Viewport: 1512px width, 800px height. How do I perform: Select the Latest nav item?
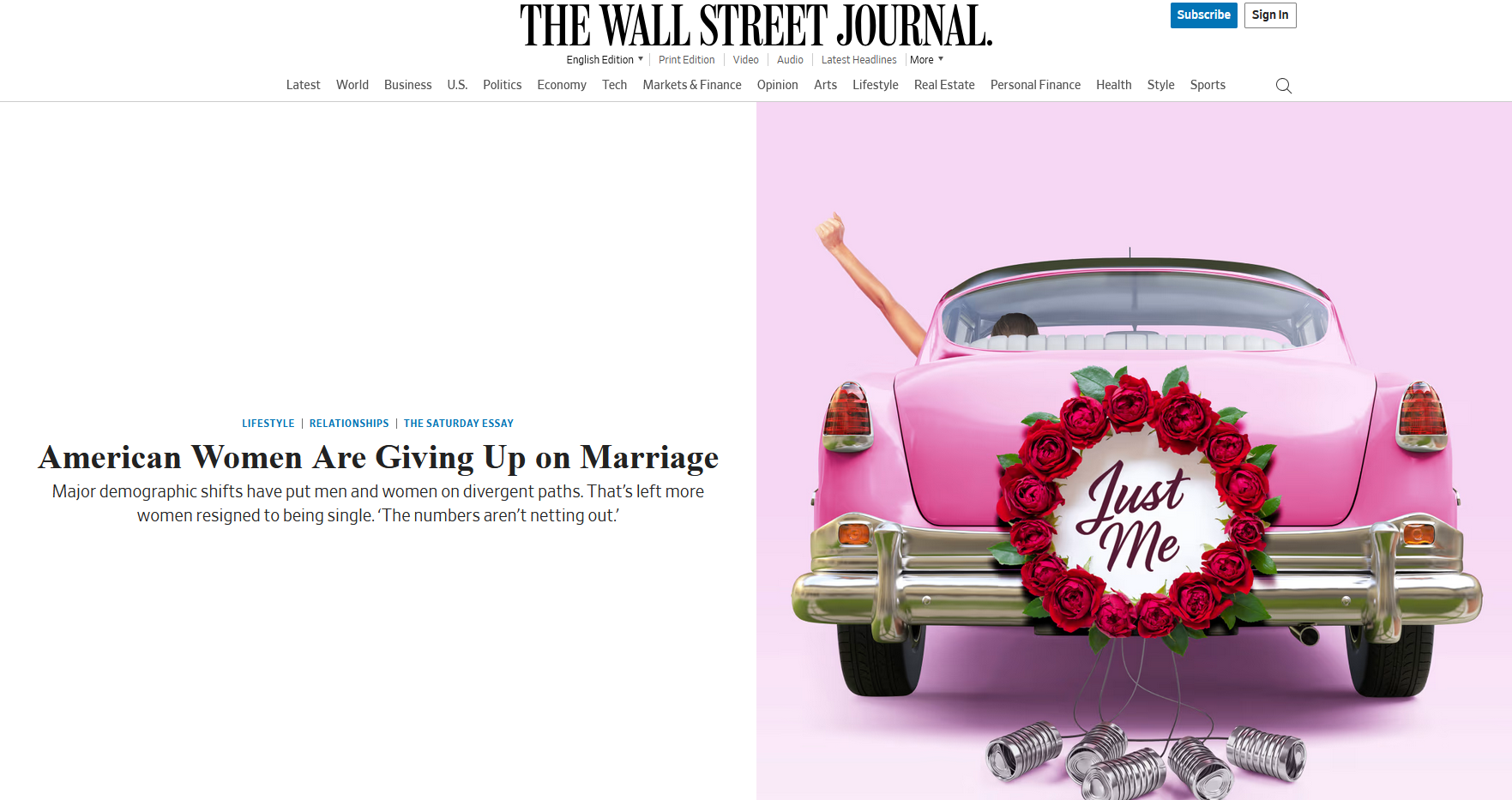(x=303, y=85)
